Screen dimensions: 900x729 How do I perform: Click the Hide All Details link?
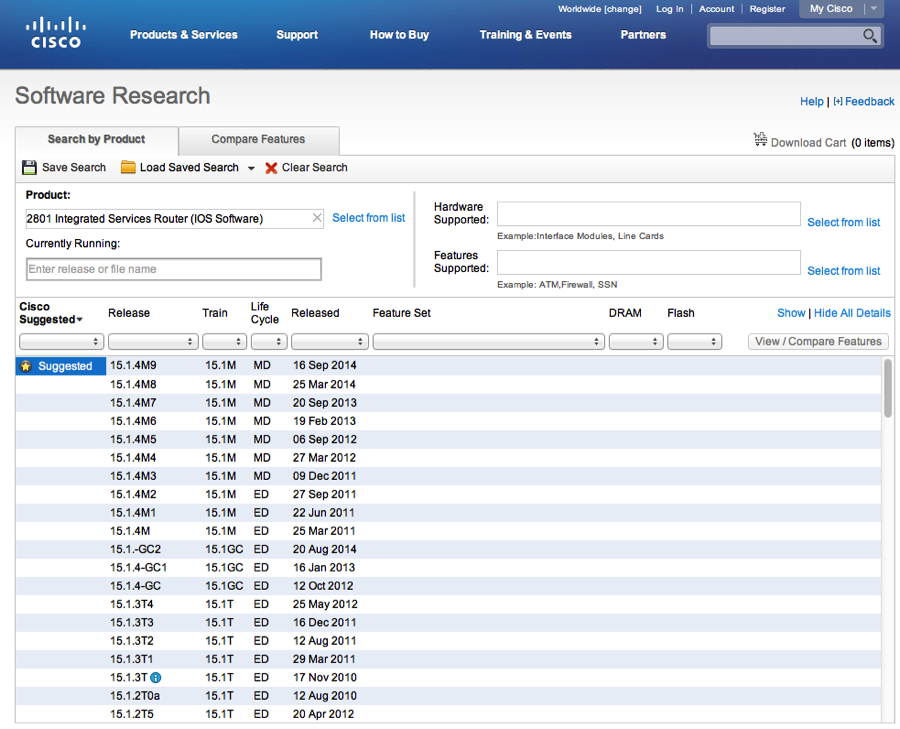coord(852,313)
